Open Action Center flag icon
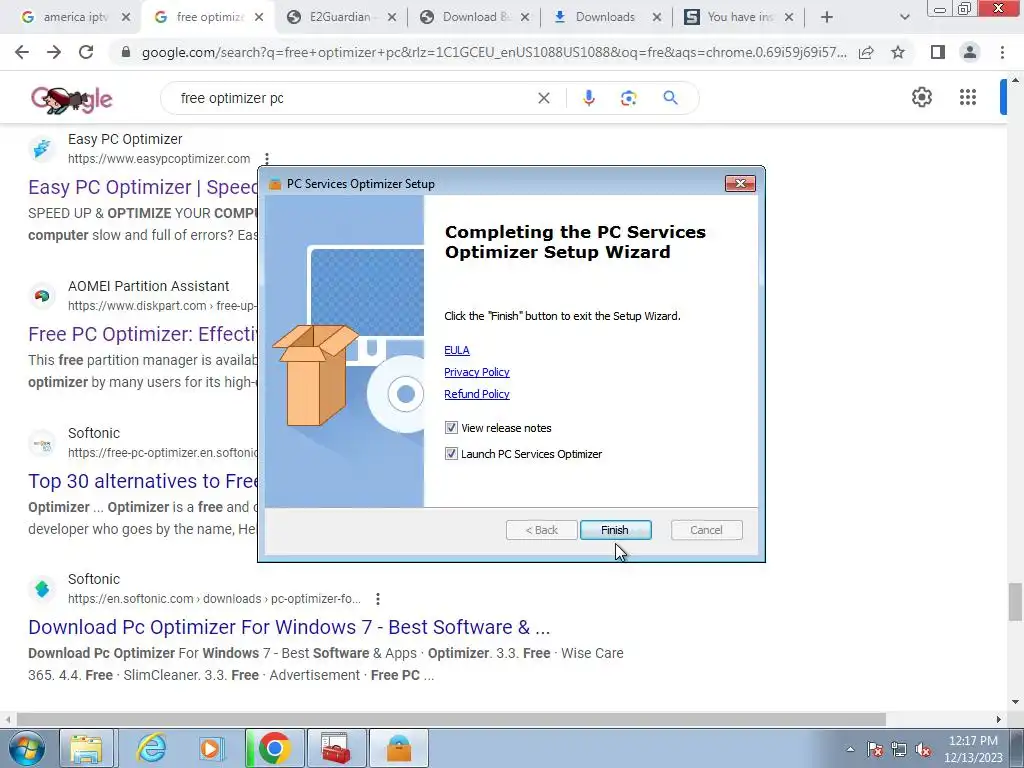The width and height of the screenshot is (1024, 768). click(x=875, y=749)
